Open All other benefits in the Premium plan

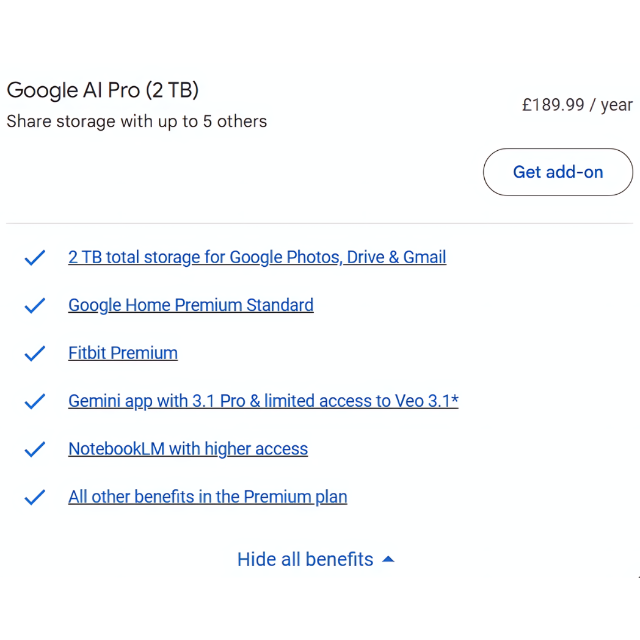(x=207, y=497)
